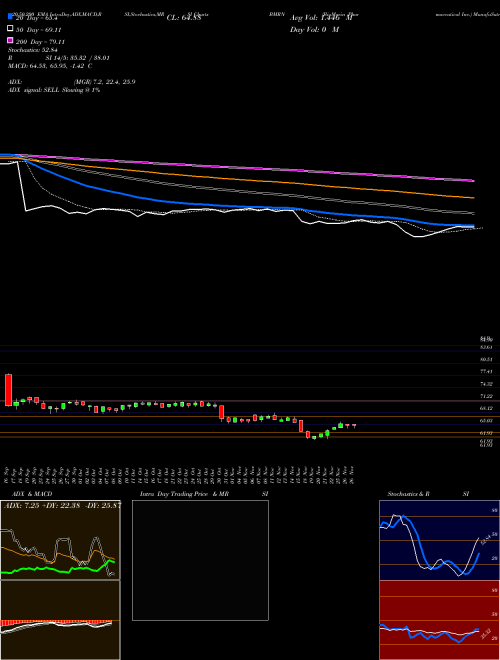The image size is (500, 660).
Task: Click the 'Stochastics: 52.84' reading
Action: [32, 50]
